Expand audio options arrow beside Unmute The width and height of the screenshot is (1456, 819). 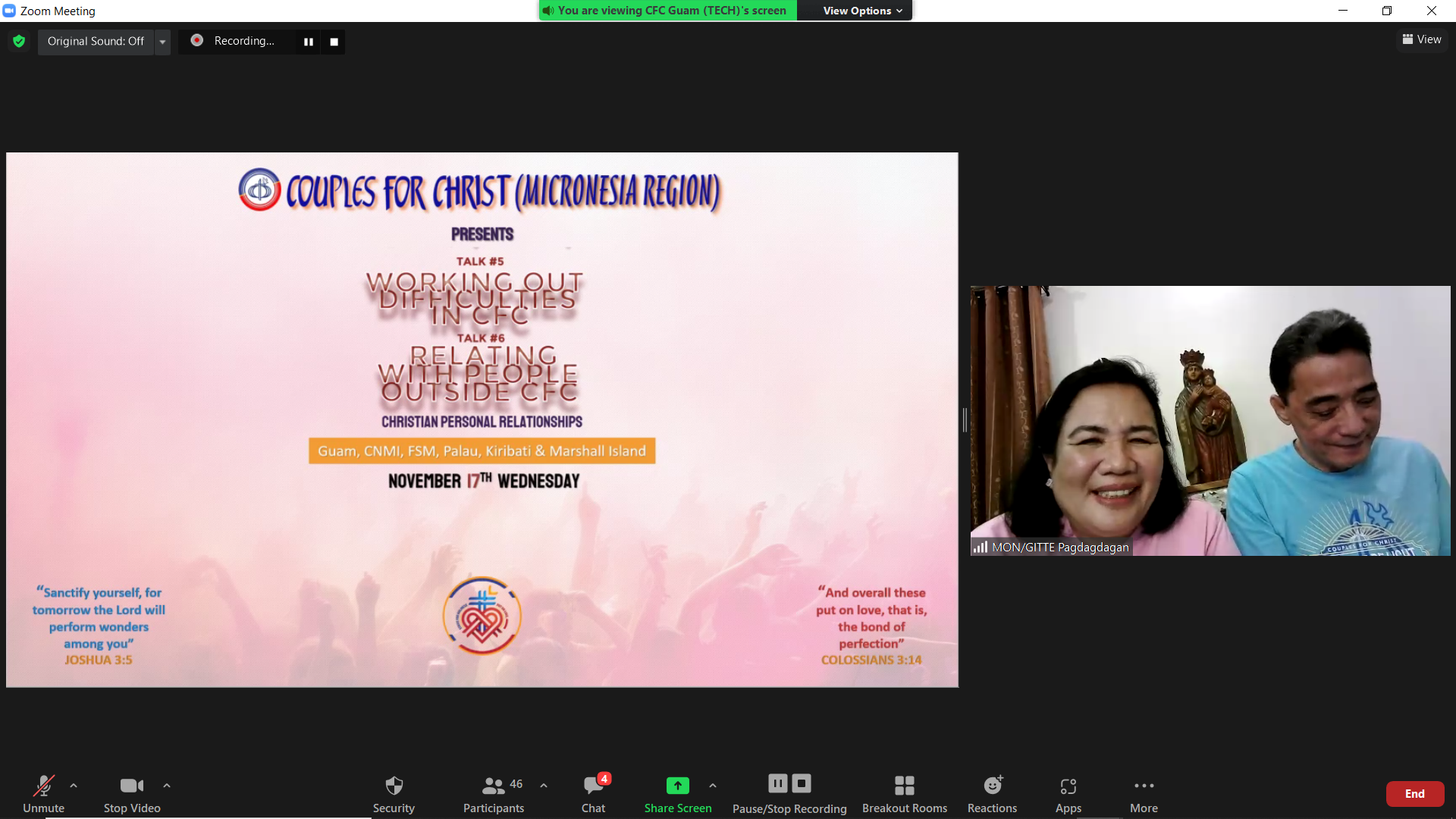(x=74, y=786)
